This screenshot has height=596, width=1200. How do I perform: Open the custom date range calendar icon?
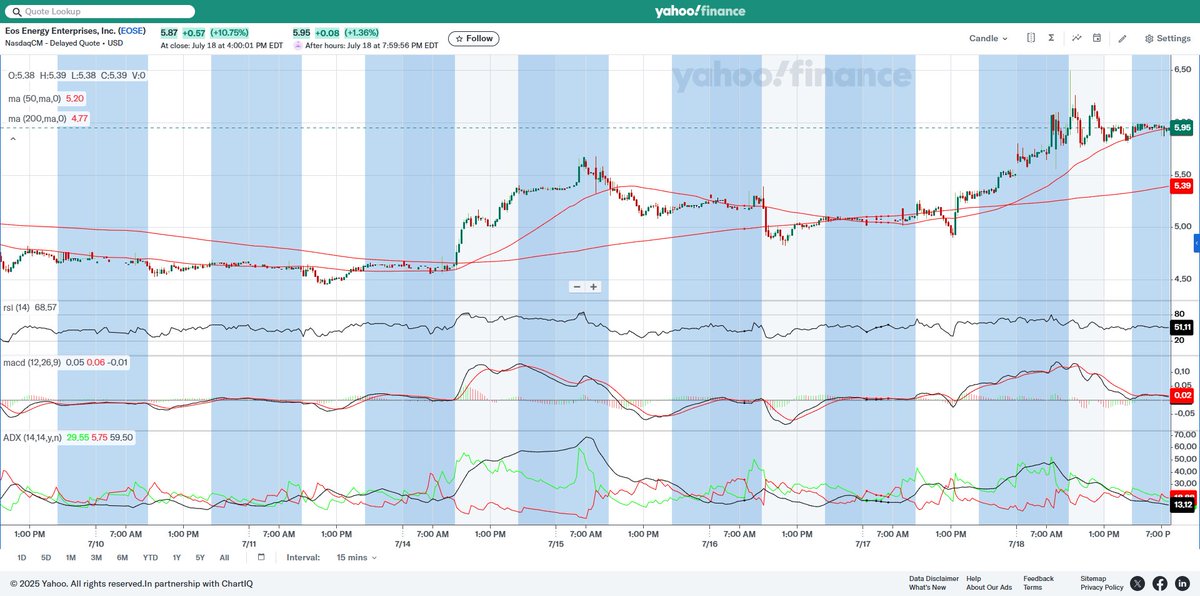[x=261, y=557]
